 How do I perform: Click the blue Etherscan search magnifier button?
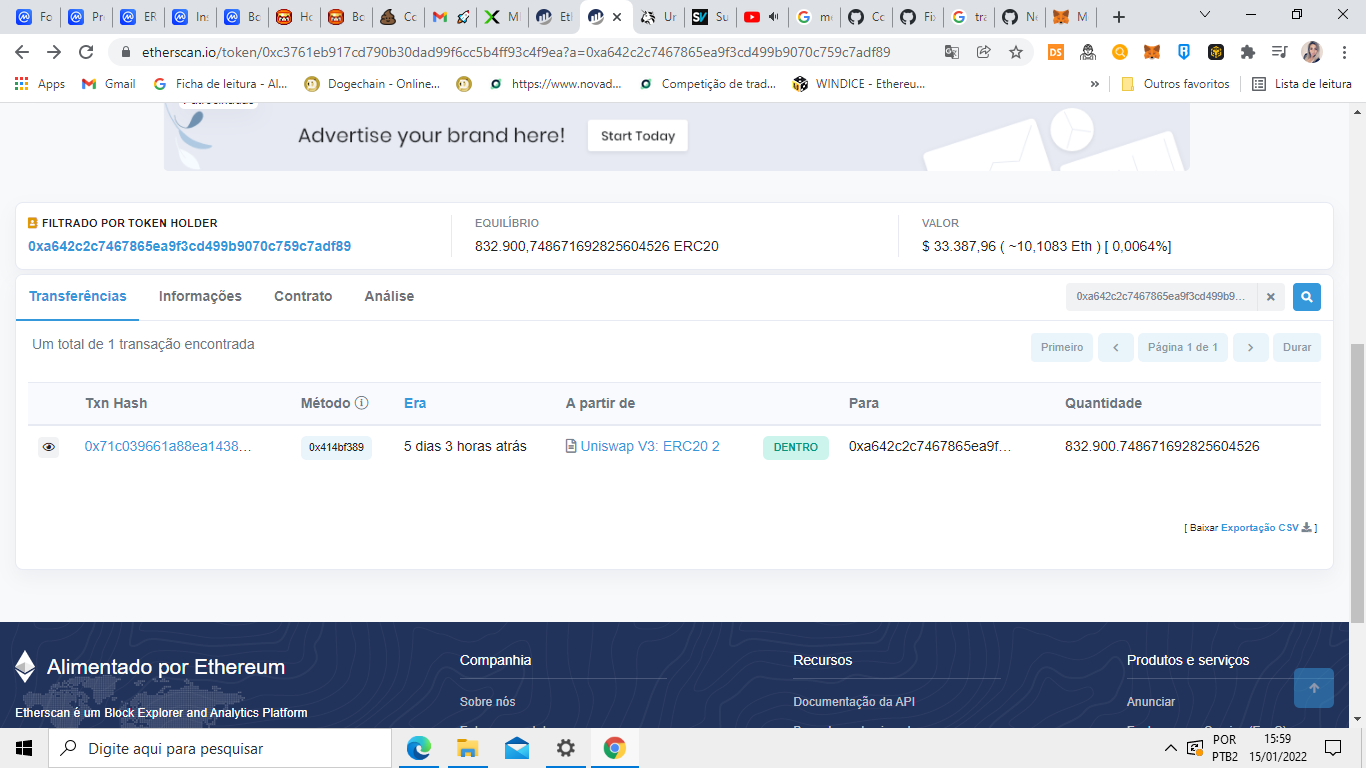pyautogui.click(x=1306, y=296)
